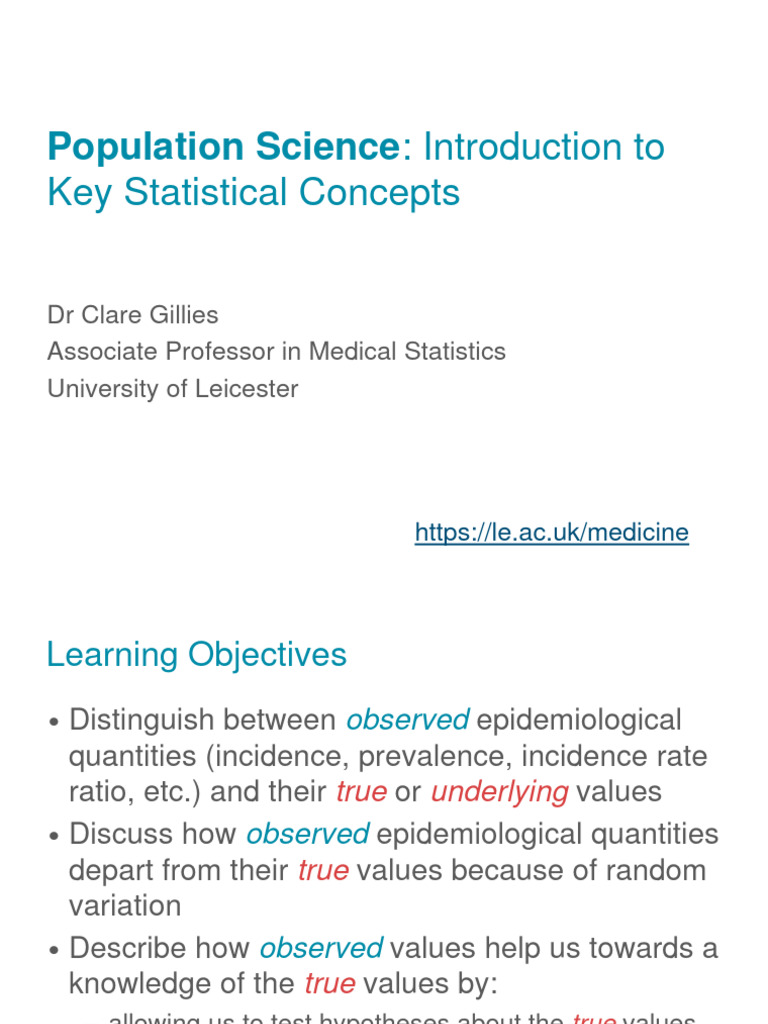The image size is (768, 1024).
Task: Click the word 'Discuss' in second bullet
Action: coord(121,834)
